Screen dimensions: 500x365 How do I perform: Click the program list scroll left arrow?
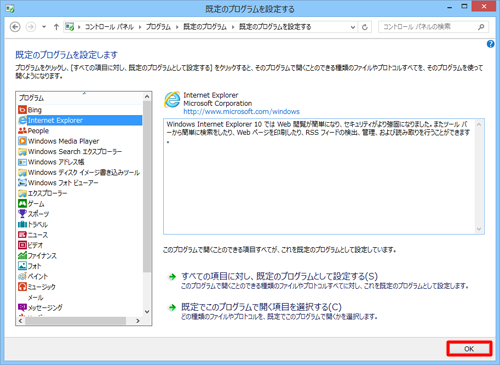point(21,321)
